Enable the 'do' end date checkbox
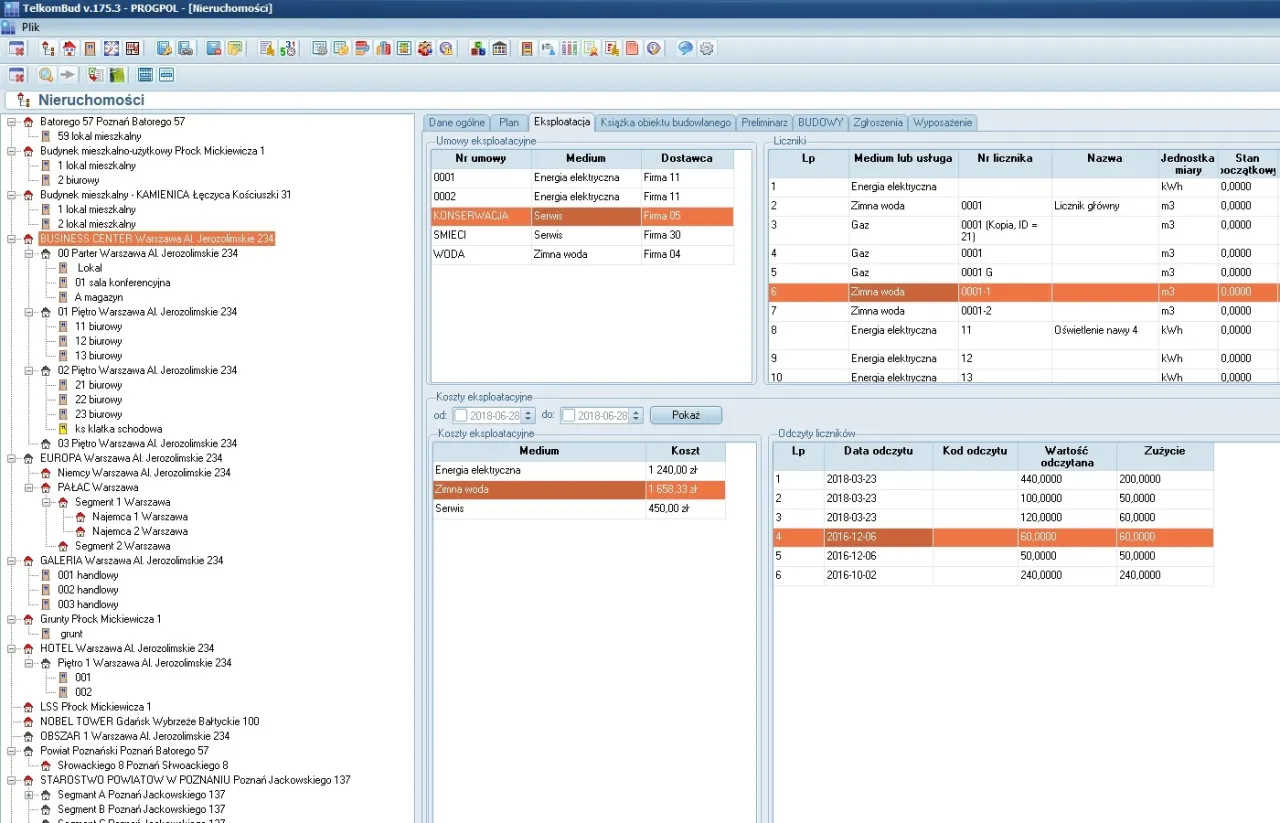The image size is (1280, 823). [568, 415]
